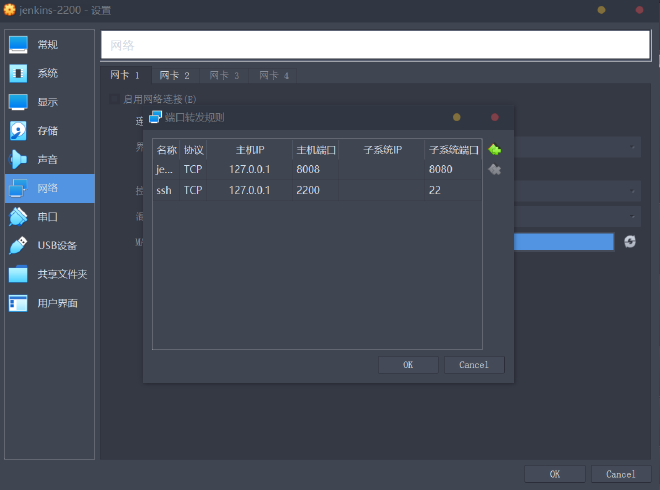This screenshot has width=660, height=490.
Task: Add a new port forwarding rule
Action: click(494, 150)
